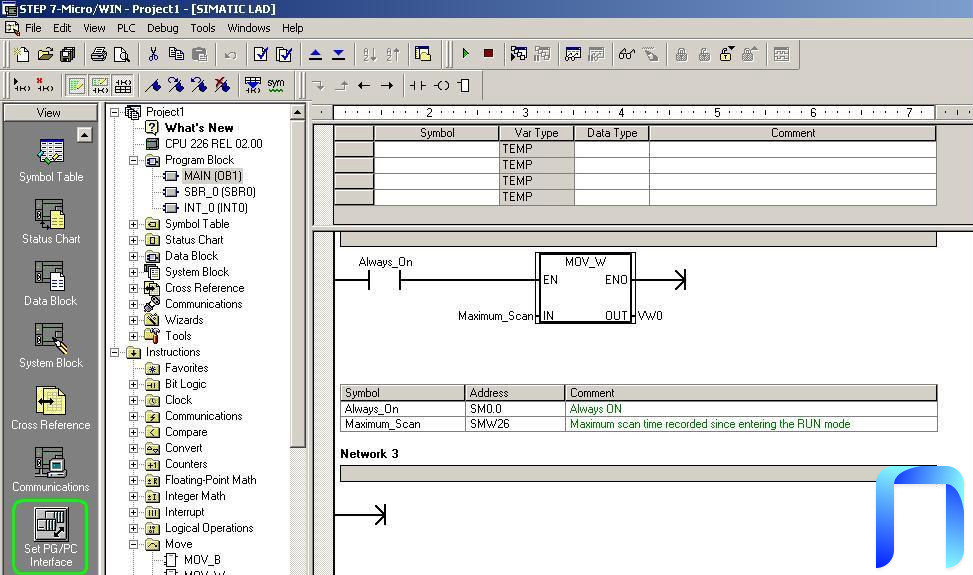The height and width of the screenshot is (575, 973).
Task: Open System Block from the View bar
Action: 51,346
